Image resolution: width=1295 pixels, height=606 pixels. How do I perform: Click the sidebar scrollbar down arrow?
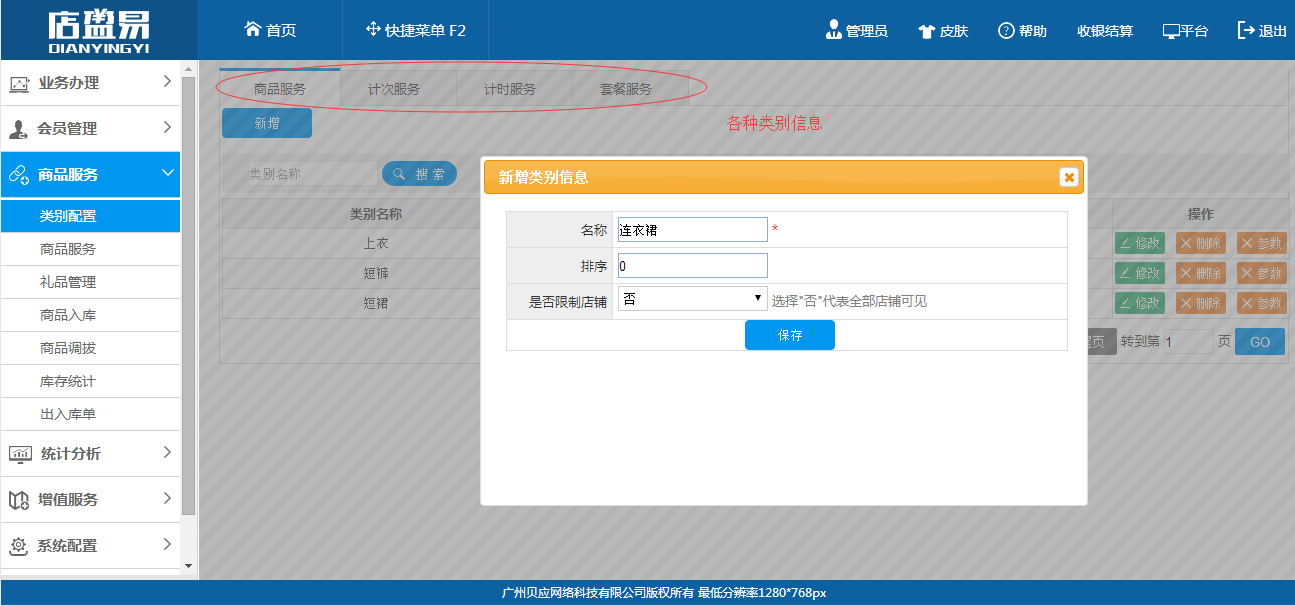click(x=188, y=566)
